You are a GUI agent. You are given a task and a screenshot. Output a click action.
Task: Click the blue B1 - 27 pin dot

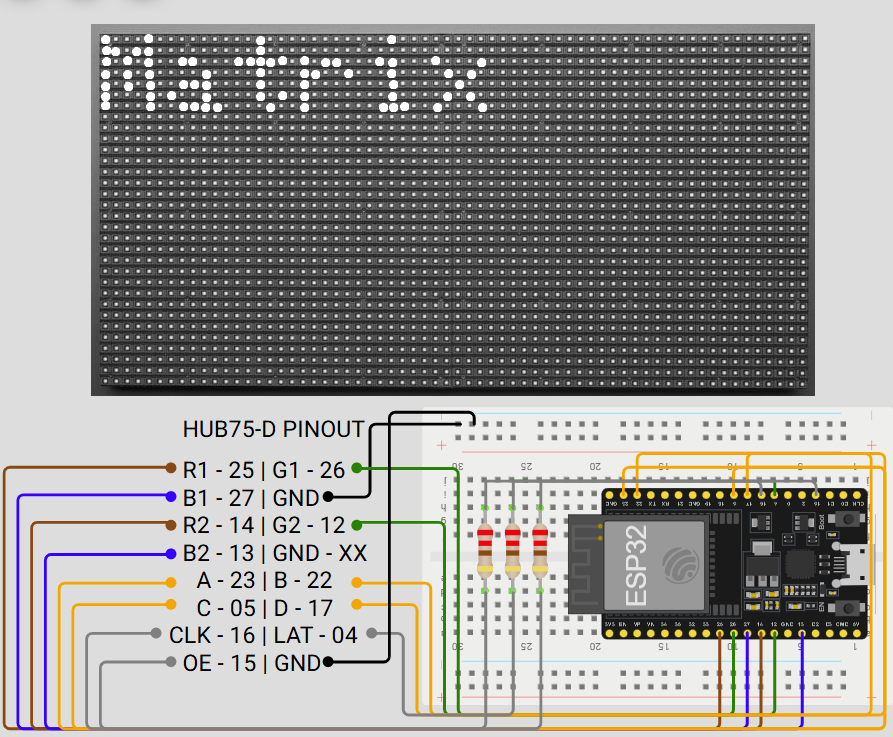171,496
